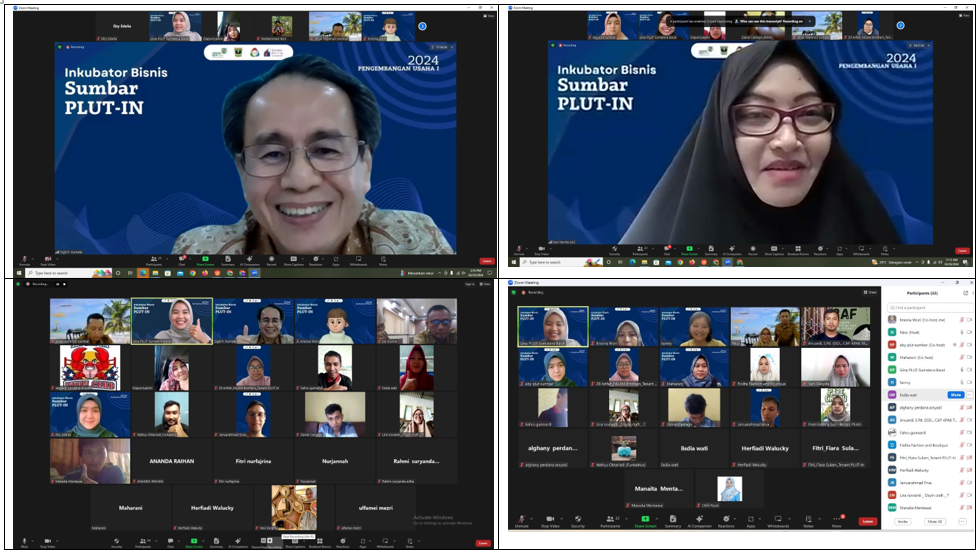The image size is (977, 551).
Task: Select the ulfamei mezri participant tile
Action: point(376,508)
